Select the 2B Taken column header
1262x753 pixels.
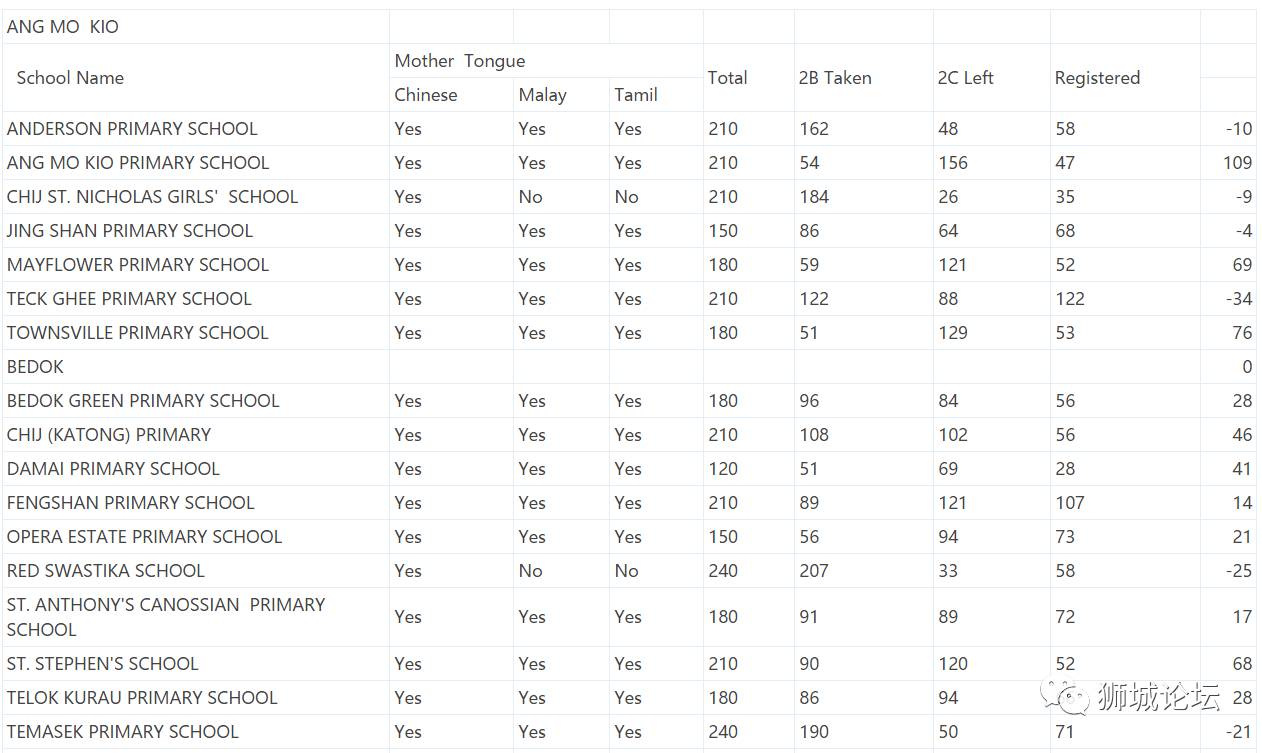[835, 78]
